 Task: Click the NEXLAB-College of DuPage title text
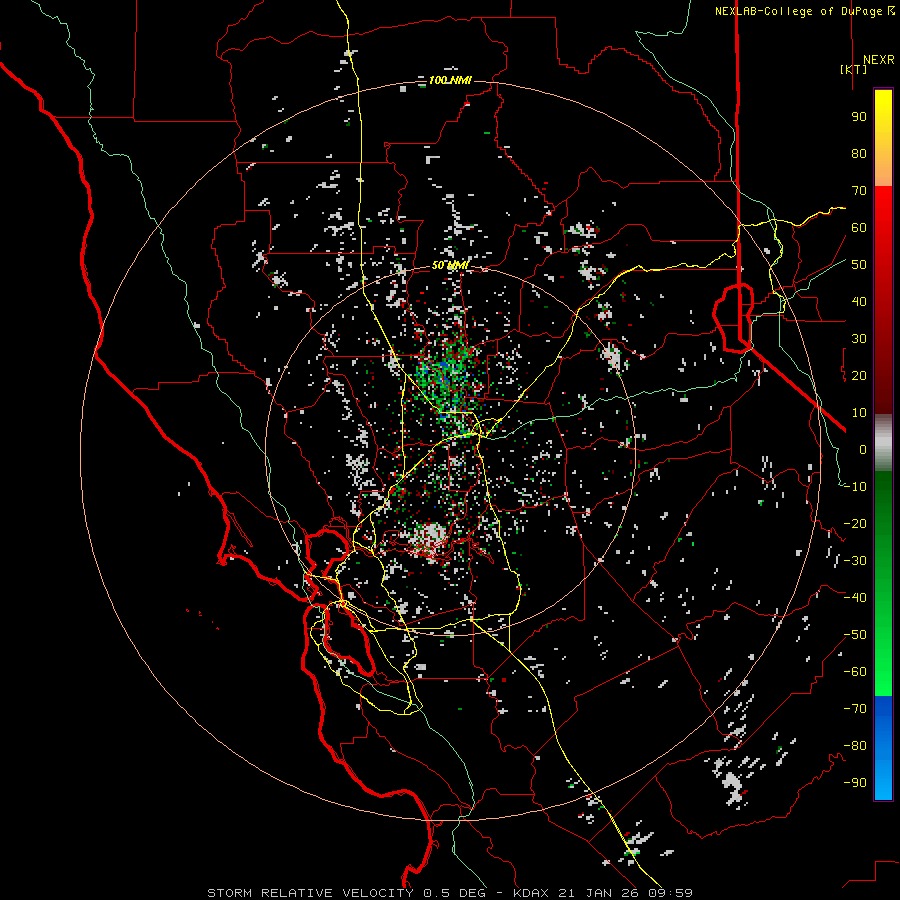(x=805, y=11)
